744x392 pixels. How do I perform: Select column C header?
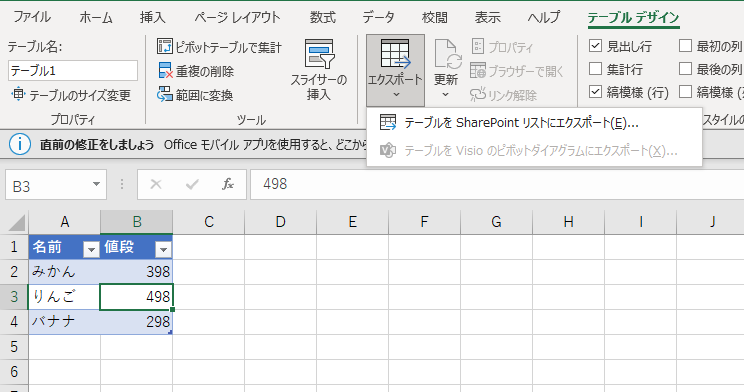(x=209, y=222)
